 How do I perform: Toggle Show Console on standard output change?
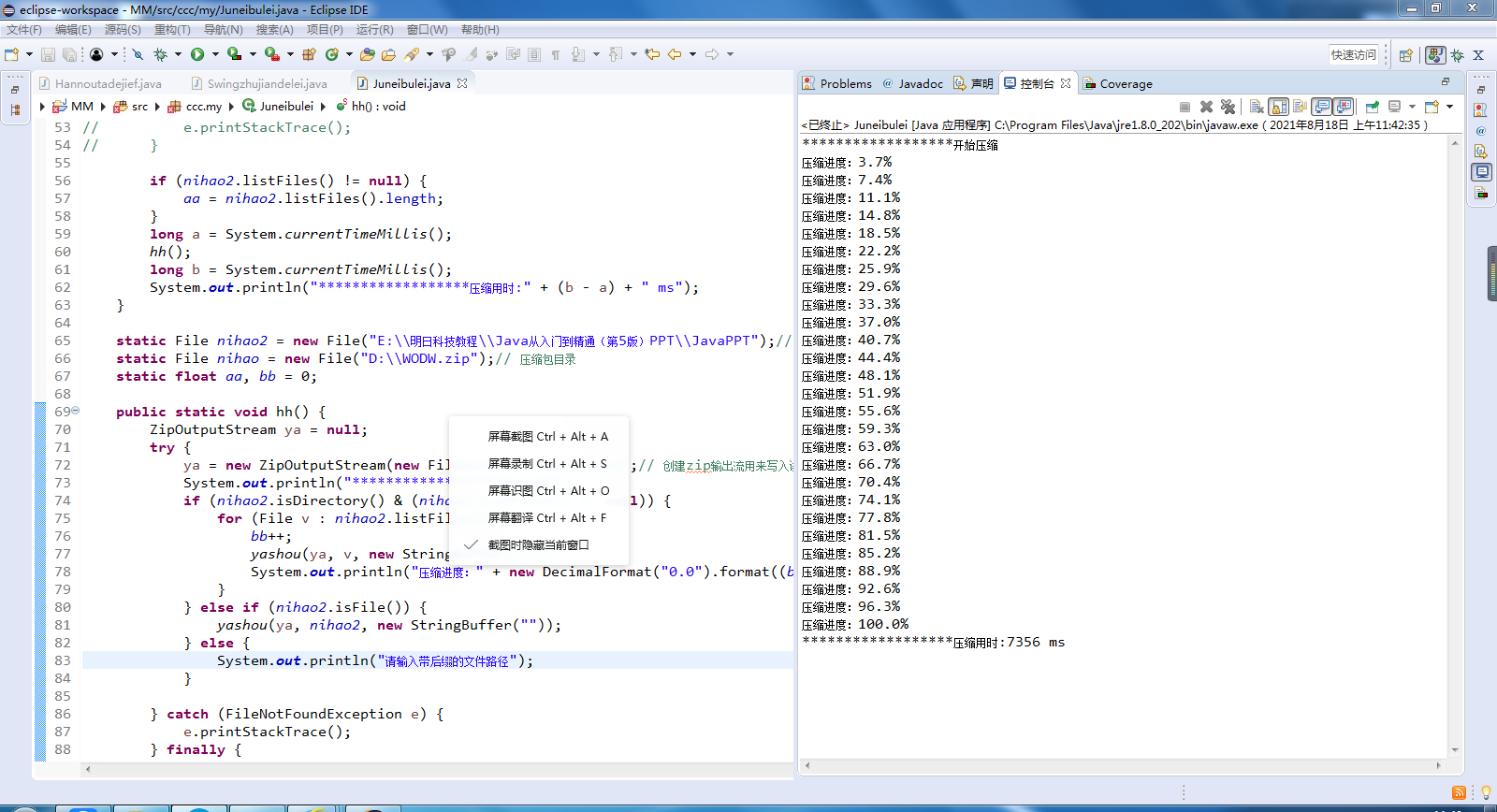[1321, 107]
